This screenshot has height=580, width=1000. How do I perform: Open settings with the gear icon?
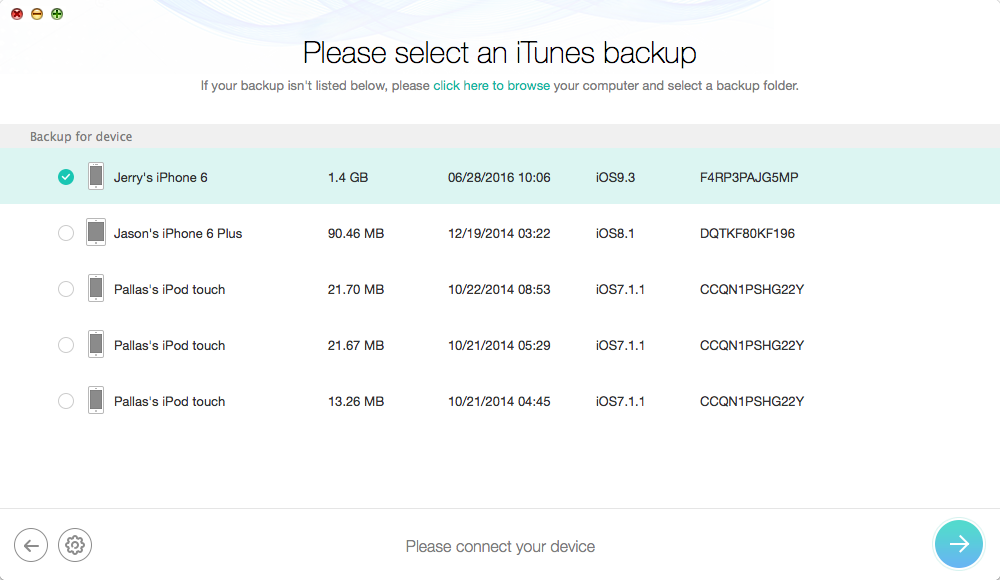tap(75, 545)
